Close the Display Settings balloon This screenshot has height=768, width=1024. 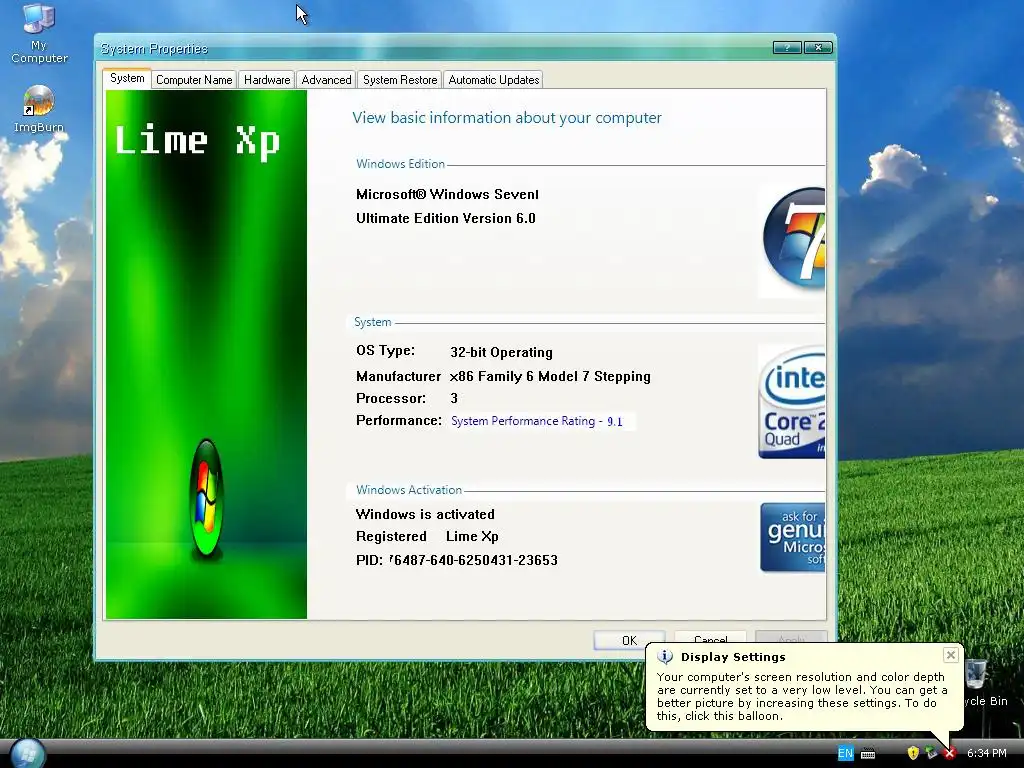click(x=951, y=655)
